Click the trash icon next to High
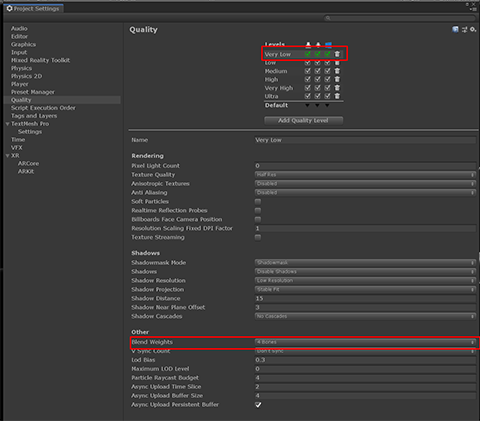Viewport: 480px width, 421px height. 337,79
